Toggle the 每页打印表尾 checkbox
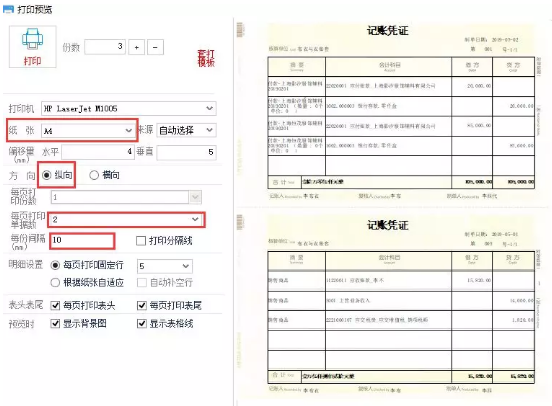This screenshot has height=406, width=552. pos(142,305)
